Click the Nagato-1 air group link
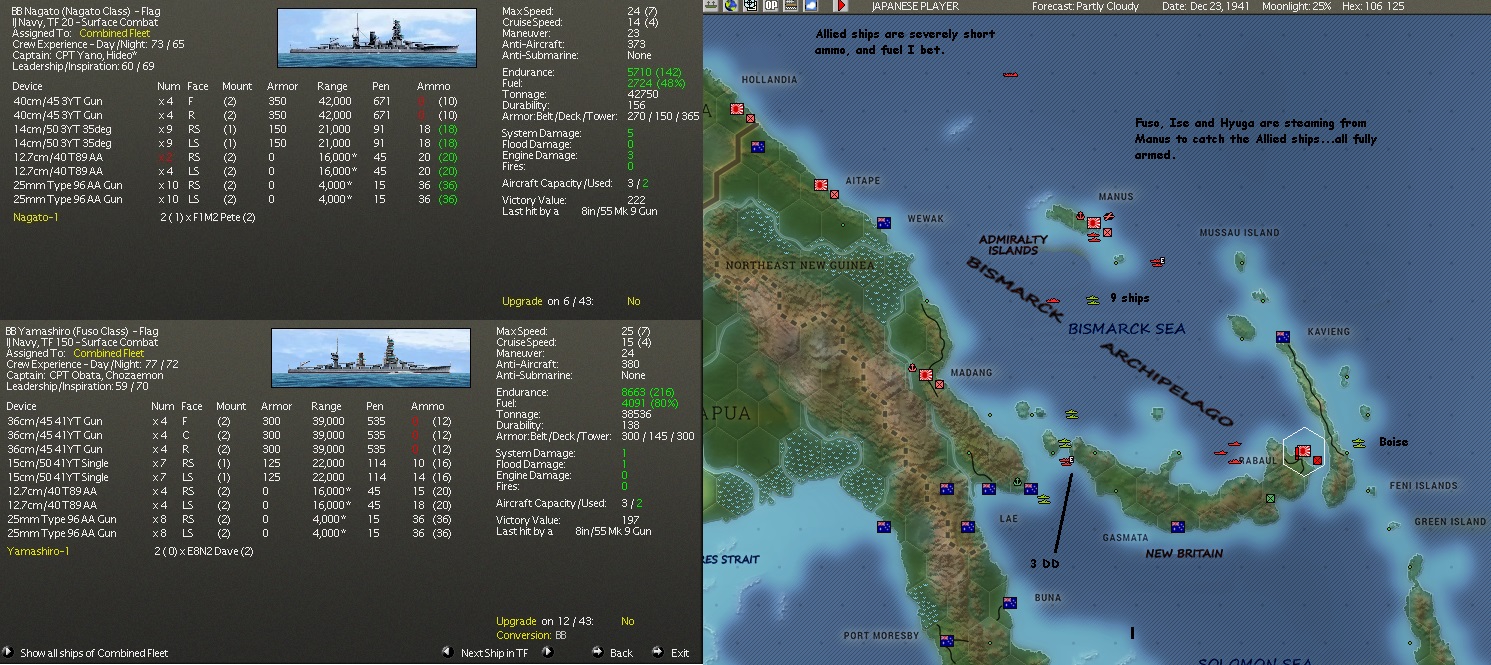The width and height of the screenshot is (1491, 665). click(x=36, y=217)
